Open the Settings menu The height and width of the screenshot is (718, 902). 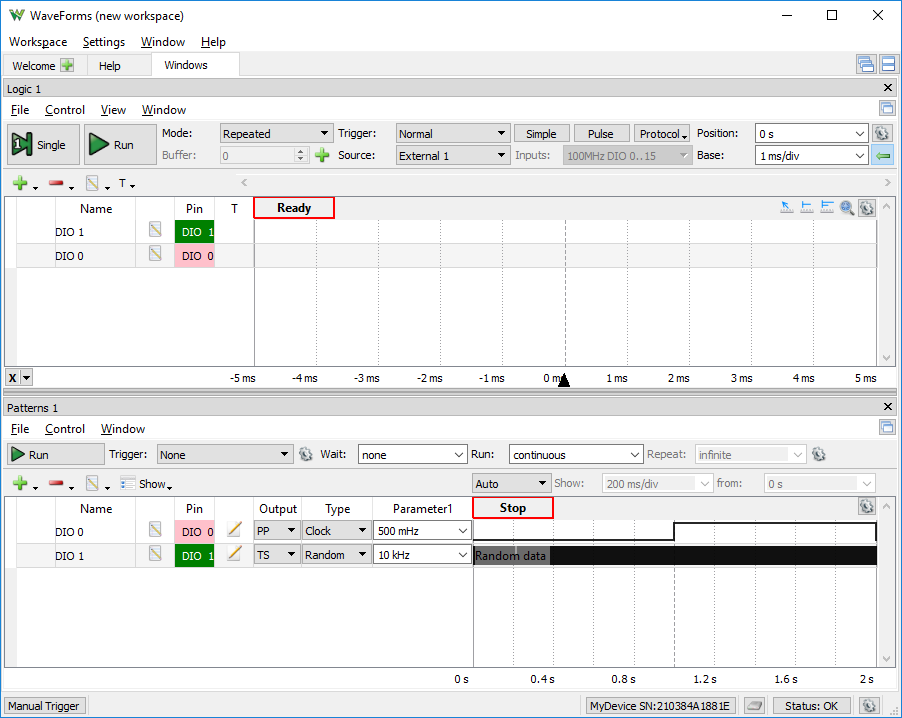point(104,42)
